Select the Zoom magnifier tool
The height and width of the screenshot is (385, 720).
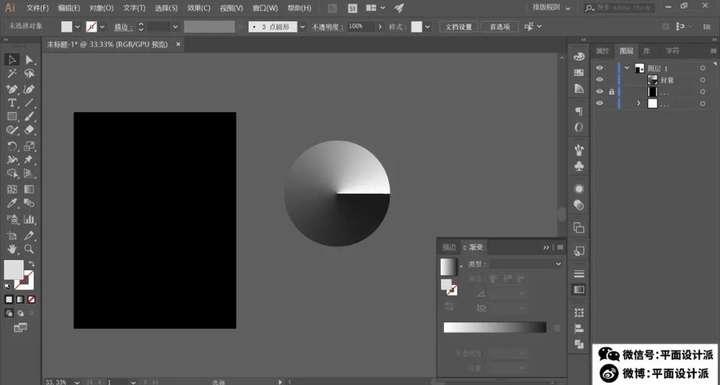(x=29, y=249)
